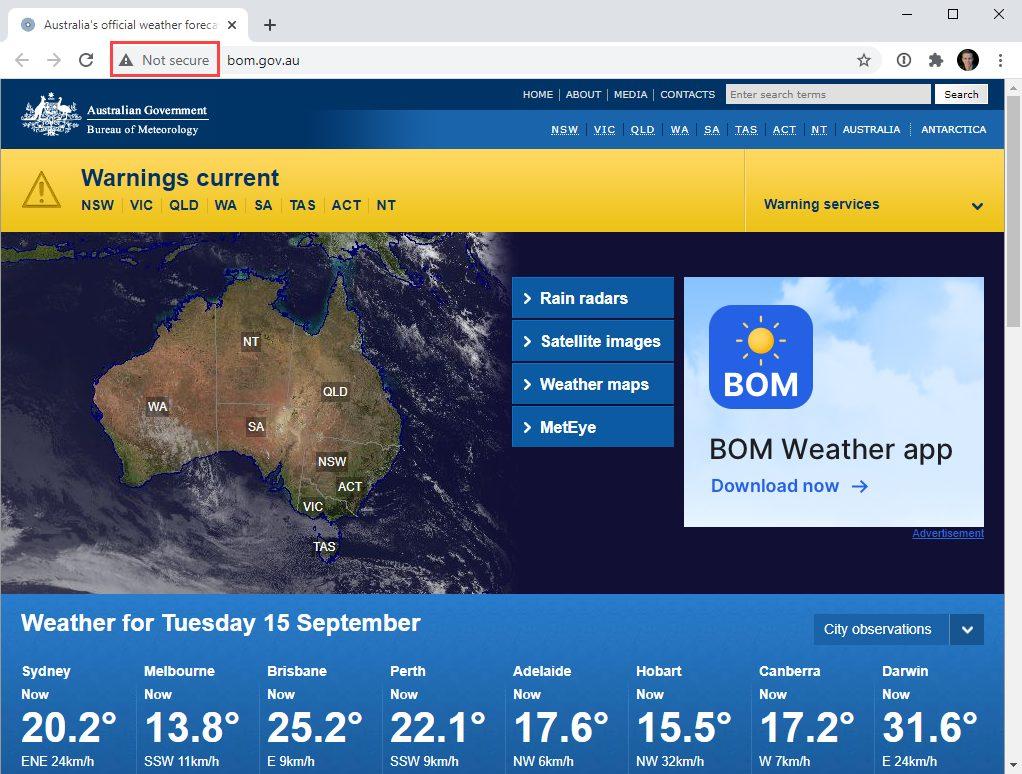1022x774 pixels.
Task: Click the browser reload button
Action: click(x=86, y=60)
